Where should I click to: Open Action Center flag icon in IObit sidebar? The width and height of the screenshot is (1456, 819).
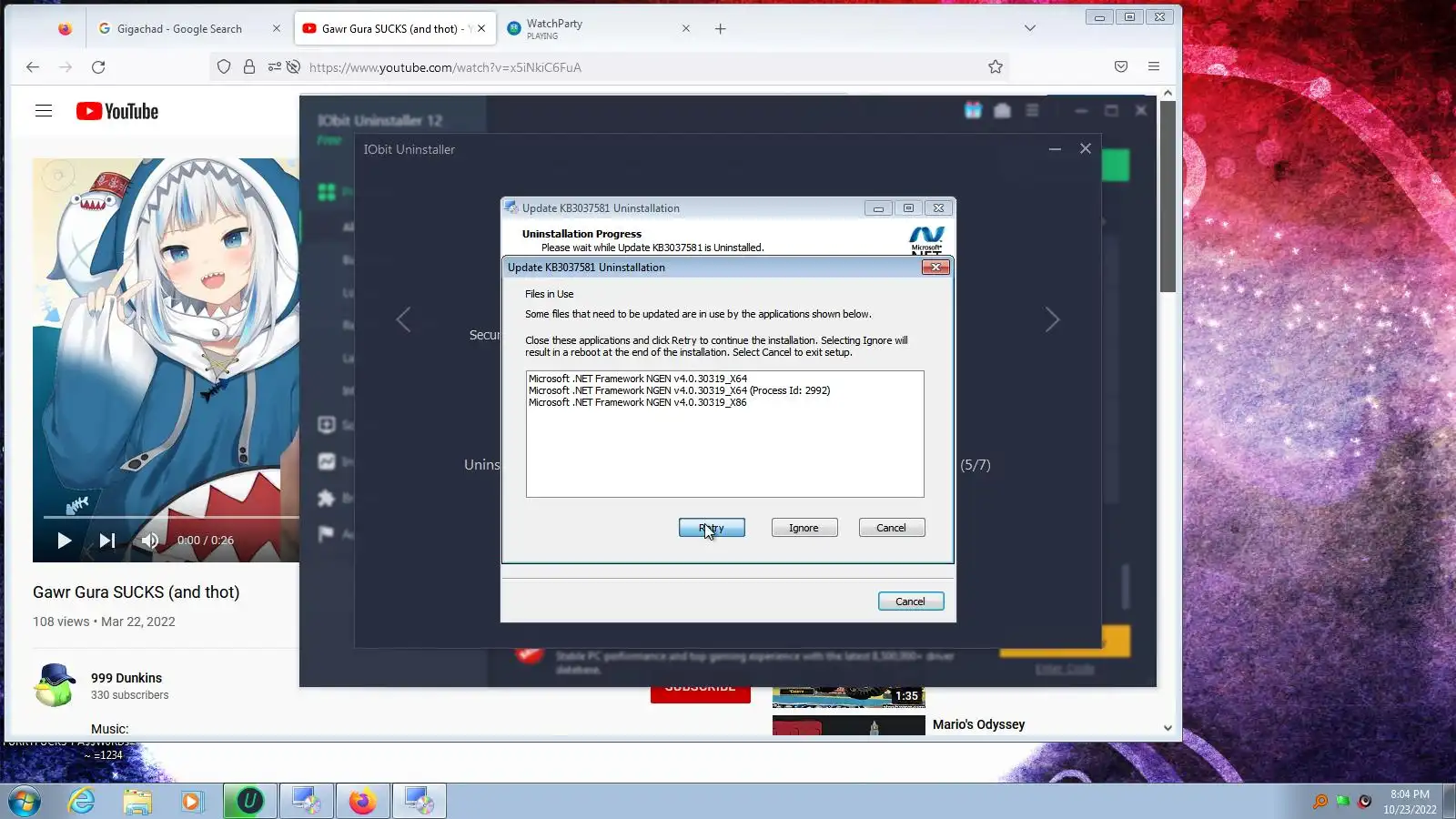point(327,534)
